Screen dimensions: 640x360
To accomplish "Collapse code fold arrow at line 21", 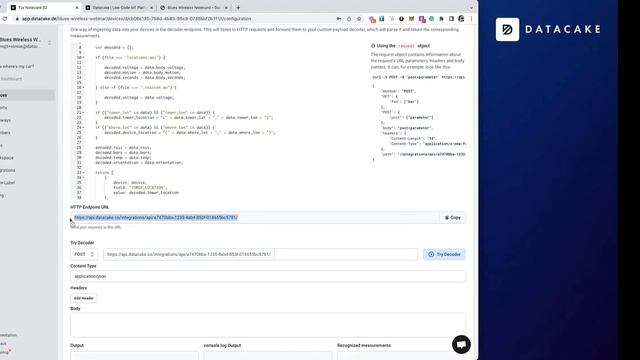I will (84, 113).
